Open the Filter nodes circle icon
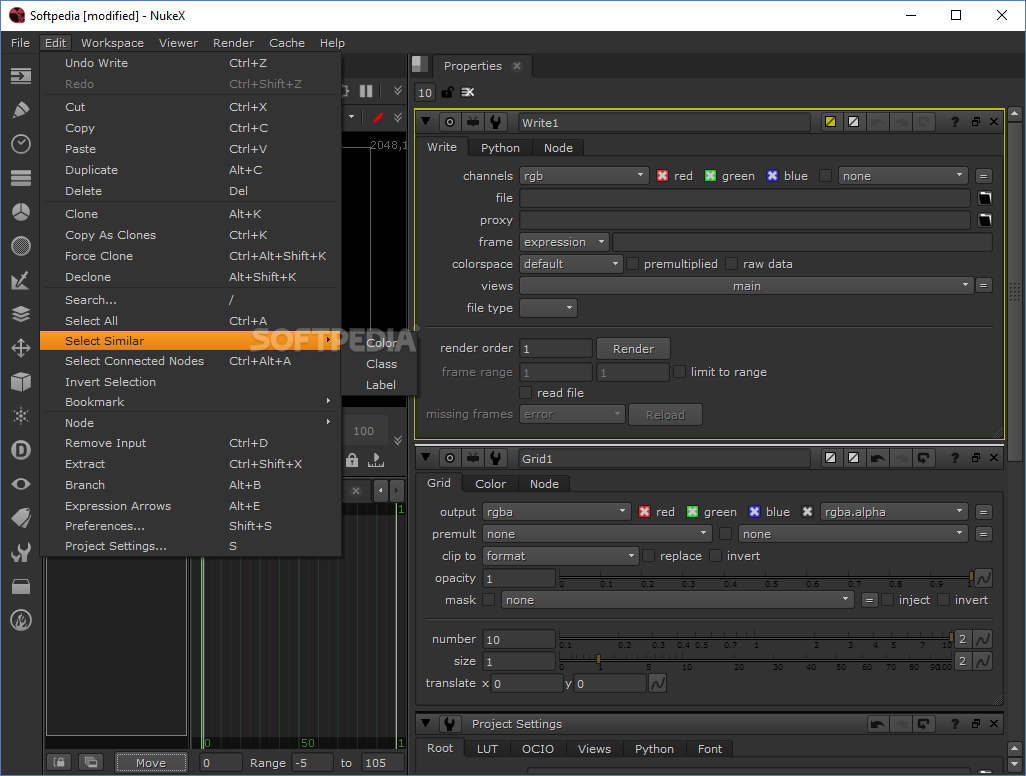Screen dimensions: 1026x776 [x=21, y=246]
